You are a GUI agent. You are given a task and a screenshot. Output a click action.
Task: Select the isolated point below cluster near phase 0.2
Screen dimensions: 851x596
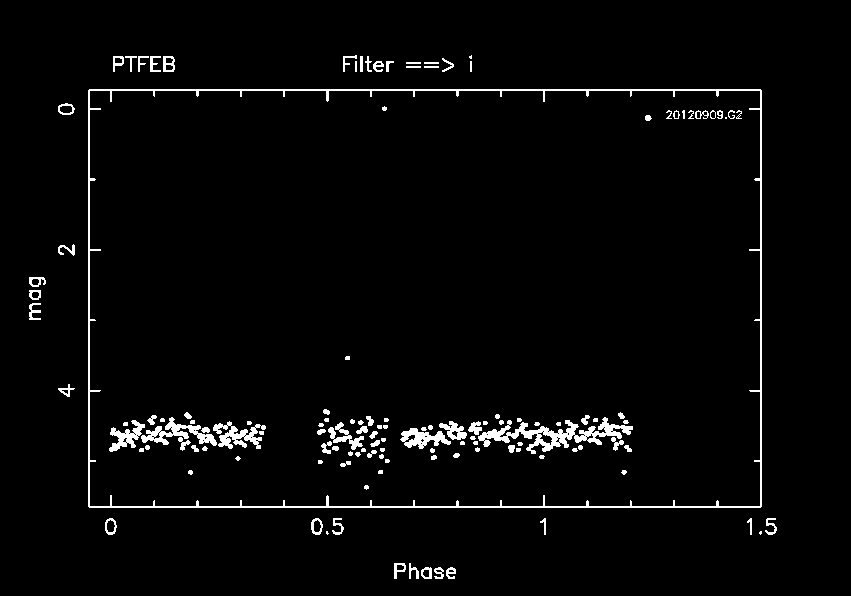(x=190, y=472)
